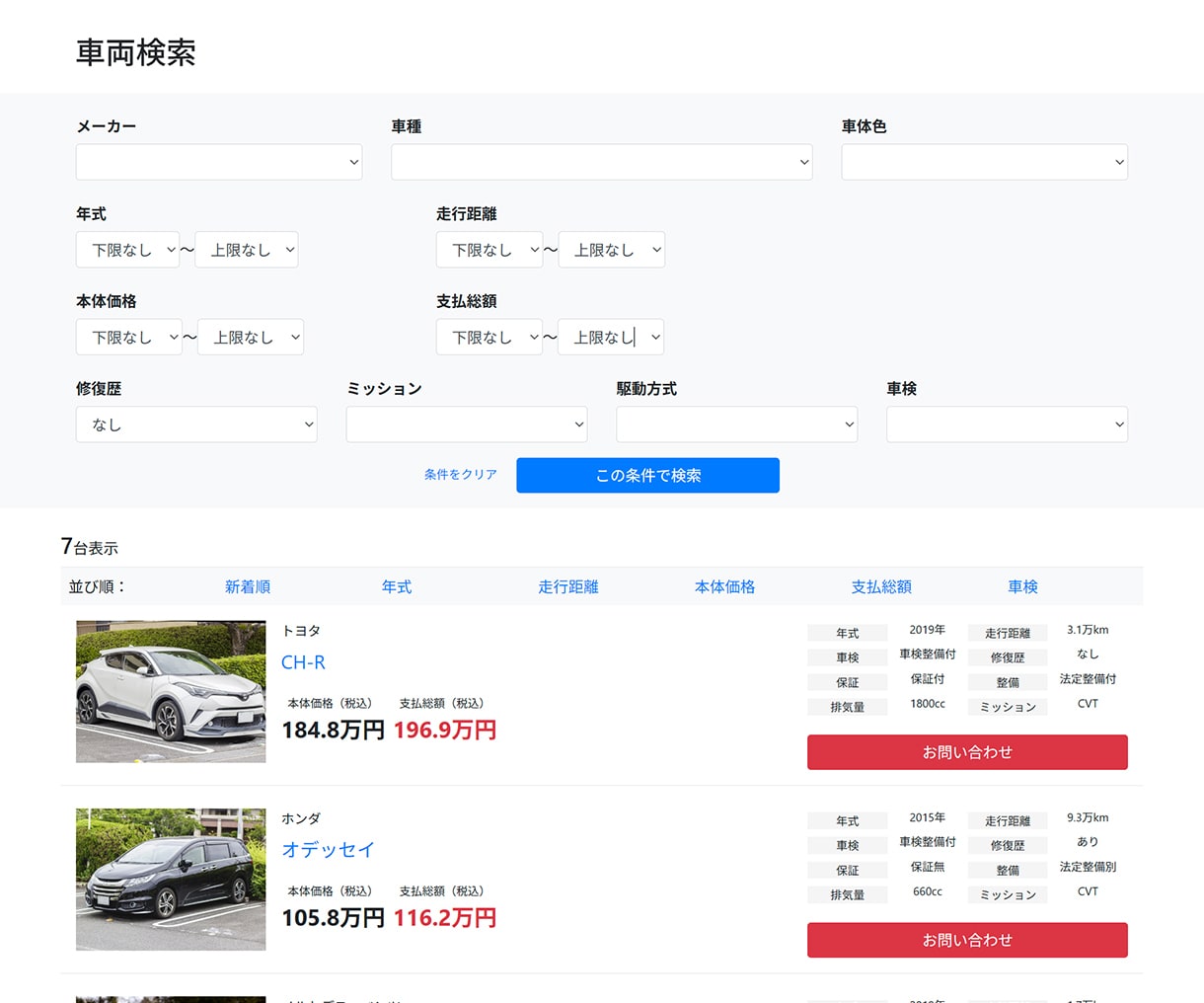1204x1003 pixels.
Task: Click the 保証無 warranty value
Action: 928,867
